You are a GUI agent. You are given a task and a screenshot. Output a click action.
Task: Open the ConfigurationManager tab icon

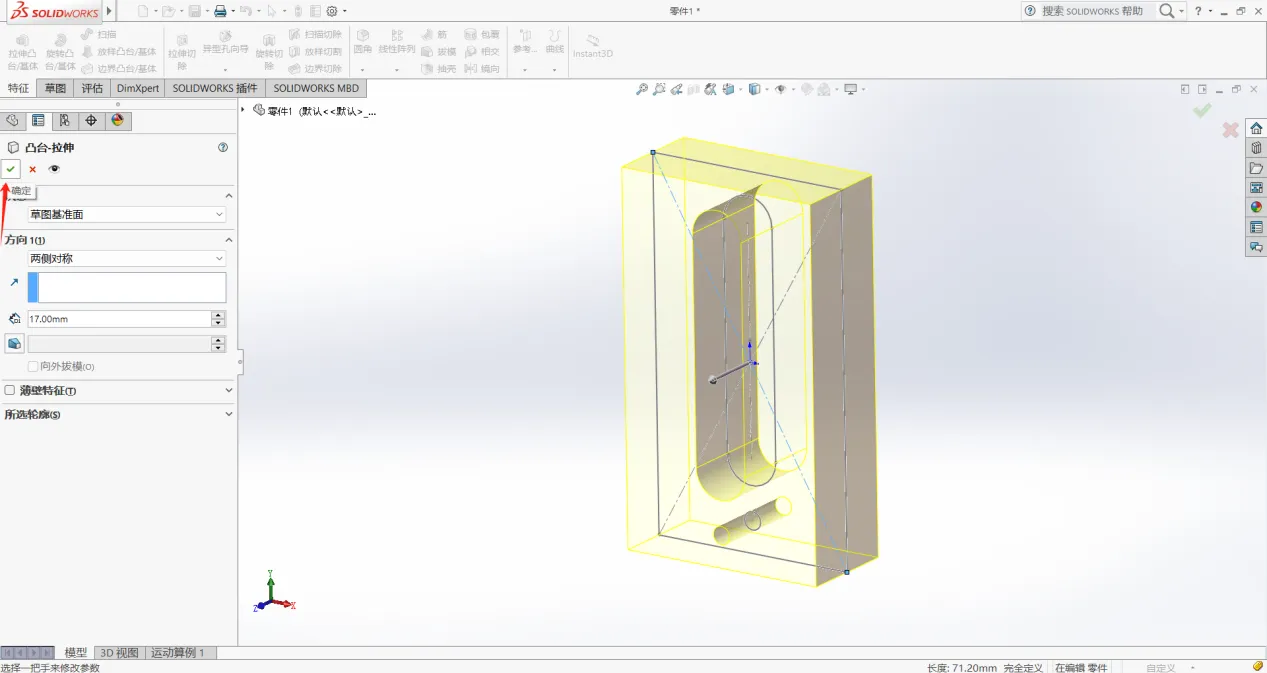pyautogui.click(x=64, y=121)
